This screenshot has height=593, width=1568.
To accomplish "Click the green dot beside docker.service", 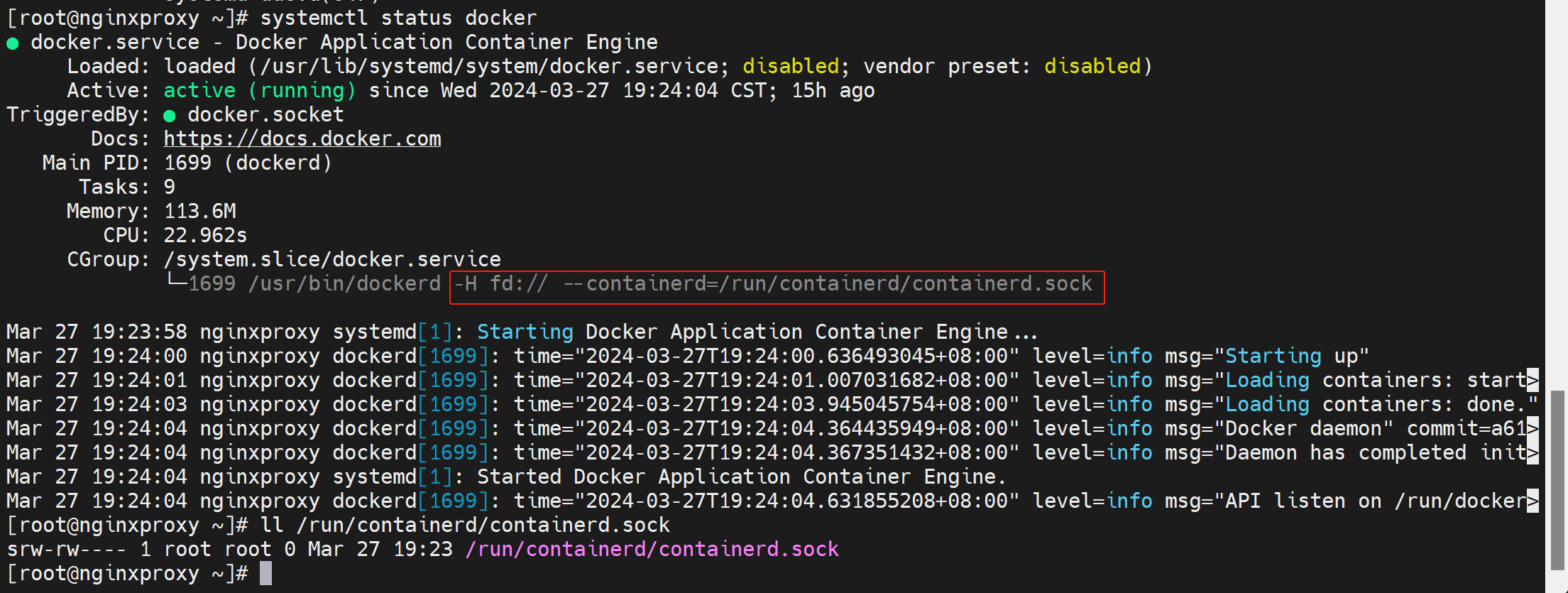I will tap(12, 43).
